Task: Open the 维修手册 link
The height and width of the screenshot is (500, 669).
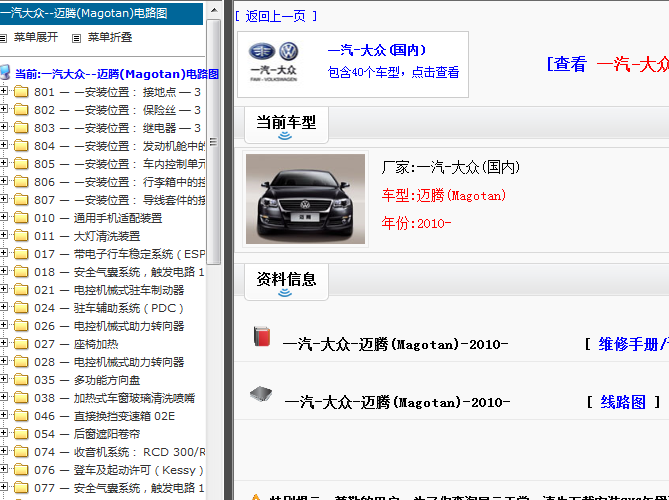Action: pyautogui.click(x=633, y=344)
